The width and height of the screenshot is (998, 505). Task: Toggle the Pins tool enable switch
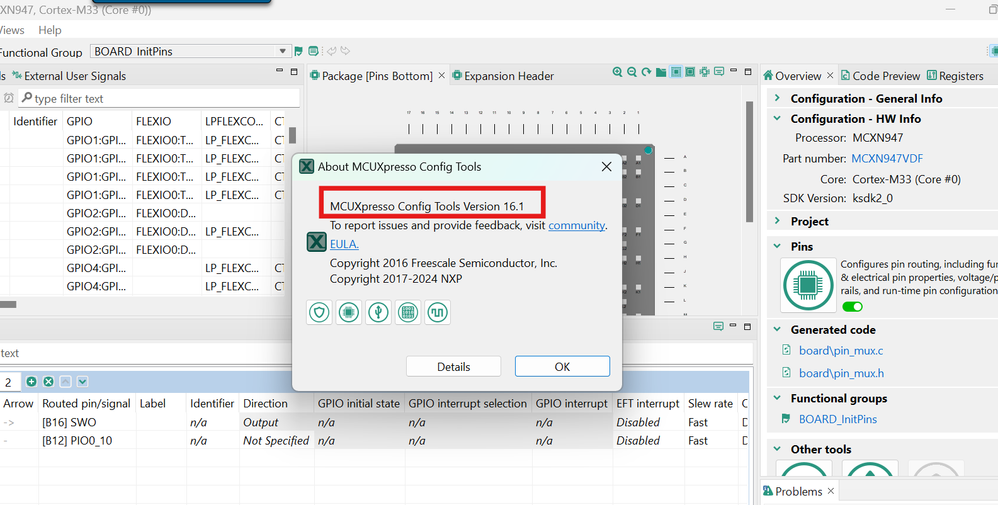point(852,307)
